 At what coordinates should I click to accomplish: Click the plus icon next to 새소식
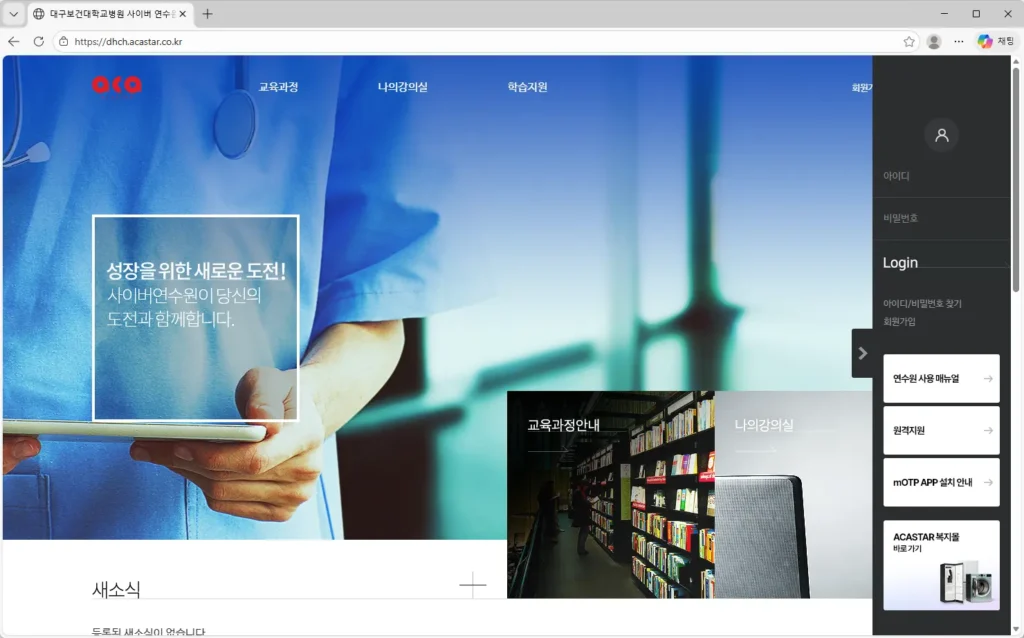[x=472, y=586]
